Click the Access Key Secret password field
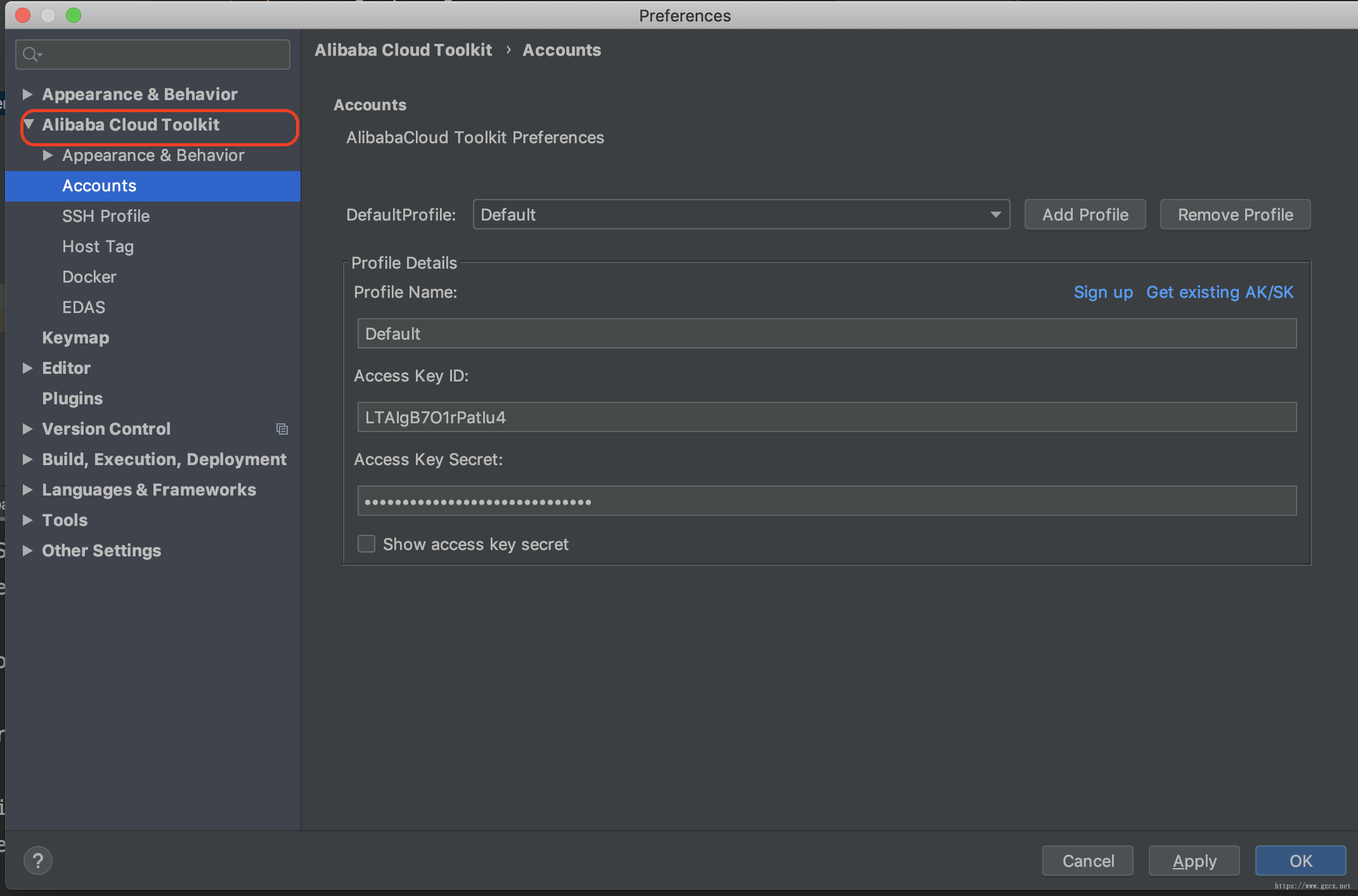The image size is (1358, 896). [x=827, y=501]
